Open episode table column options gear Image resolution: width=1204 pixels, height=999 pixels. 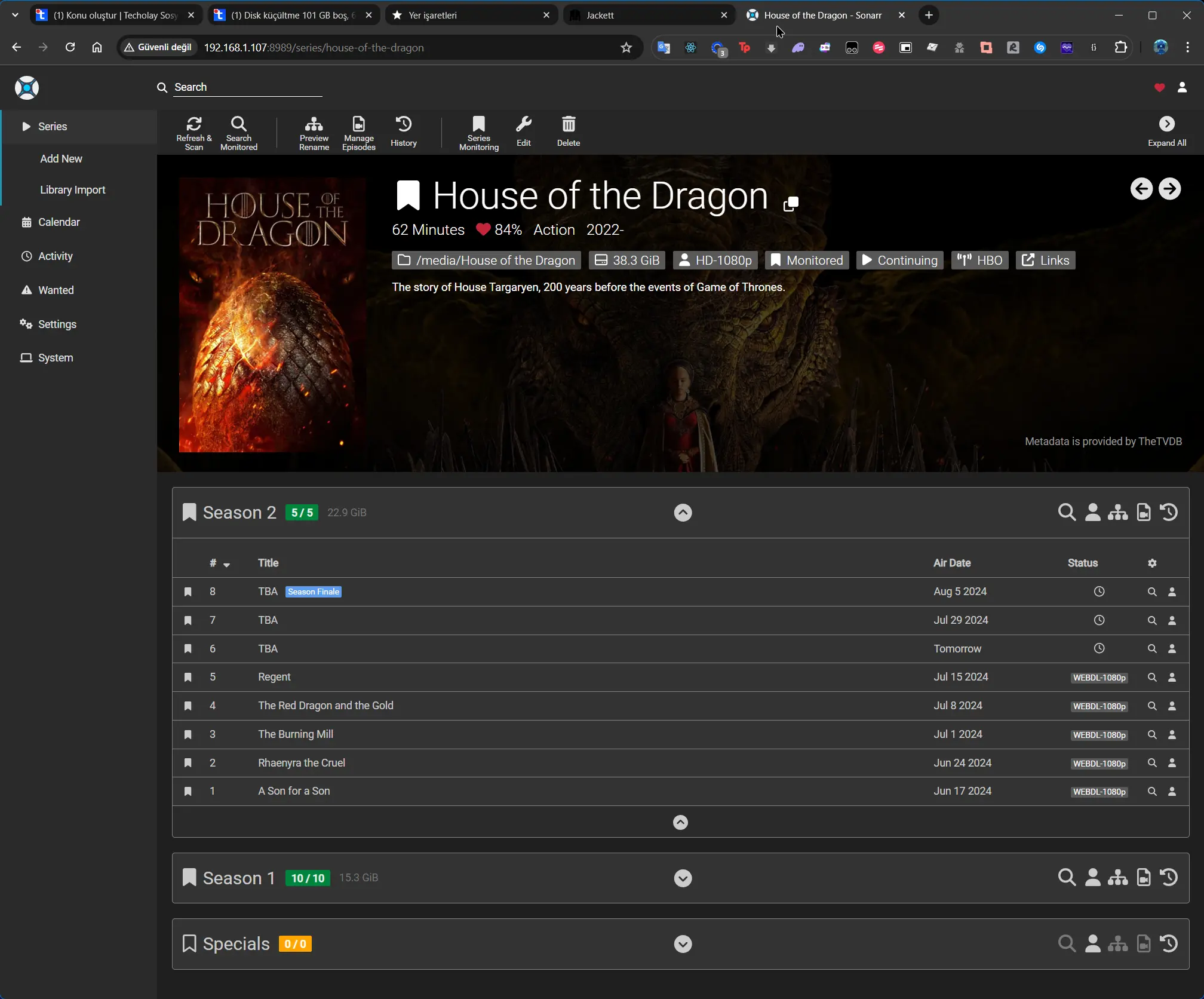tap(1152, 563)
